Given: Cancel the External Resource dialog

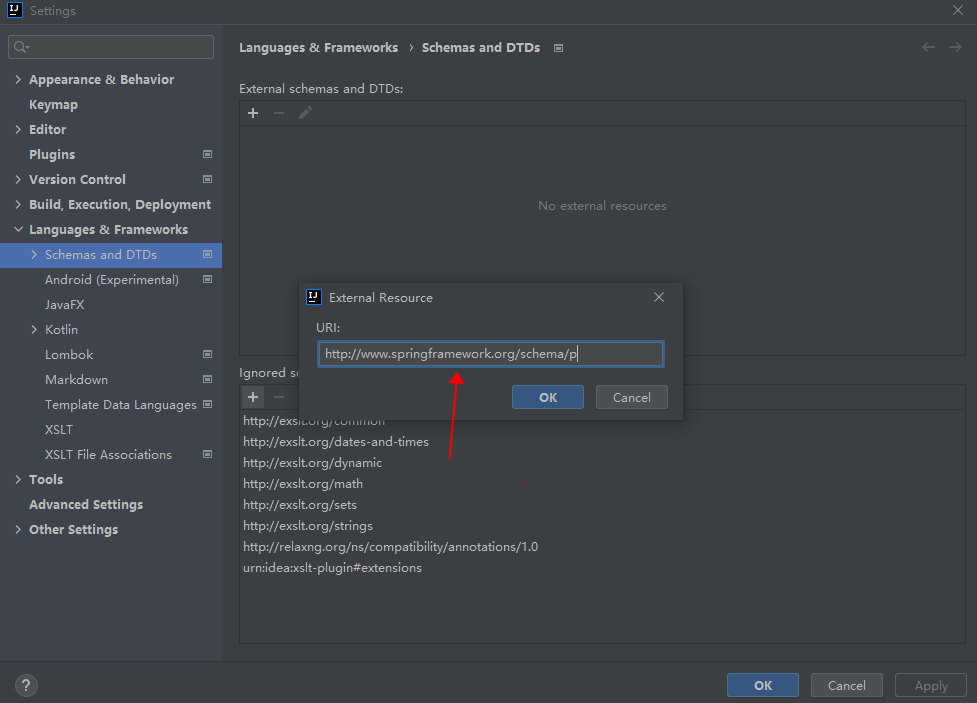Looking at the screenshot, I should 631,397.
